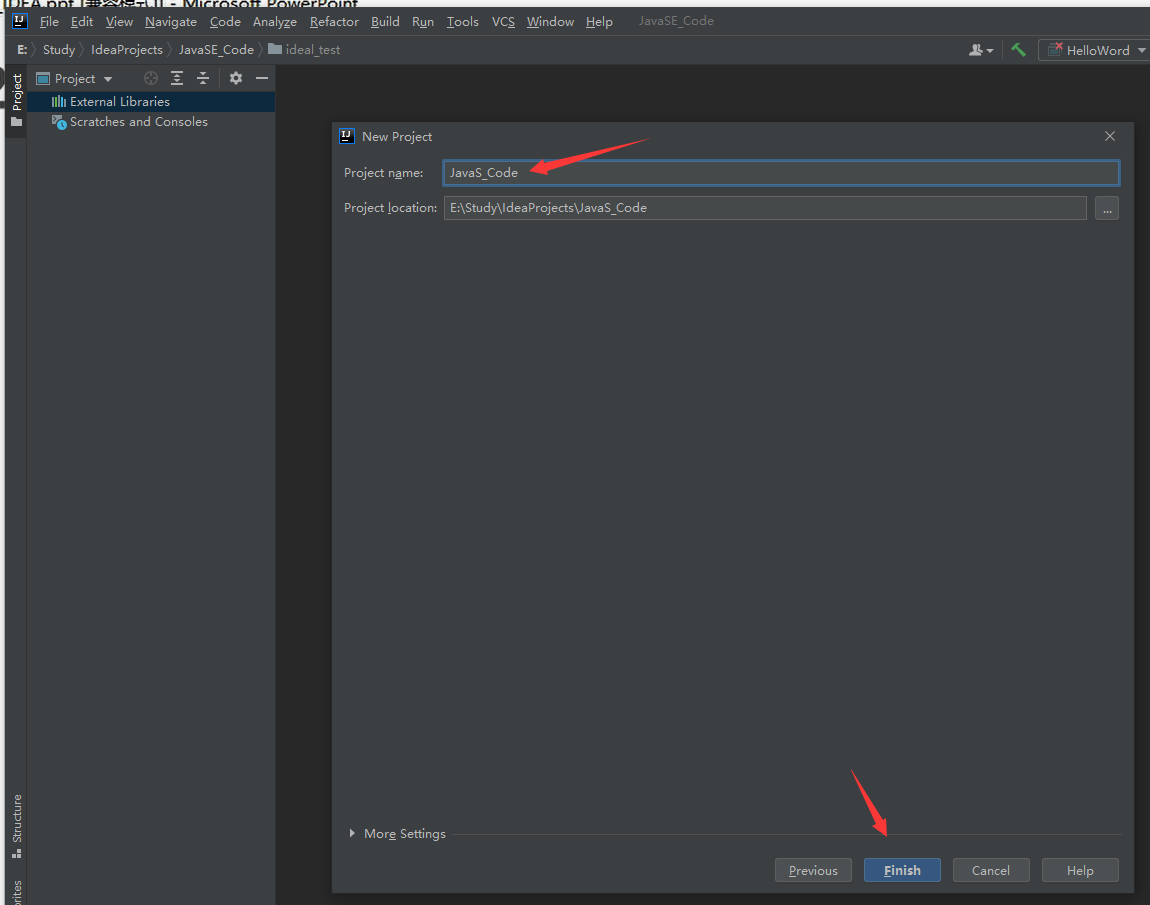The image size is (1150, 905).
Task: Open the run configurations HelloWord dropdown
Action: [1142, 49]
